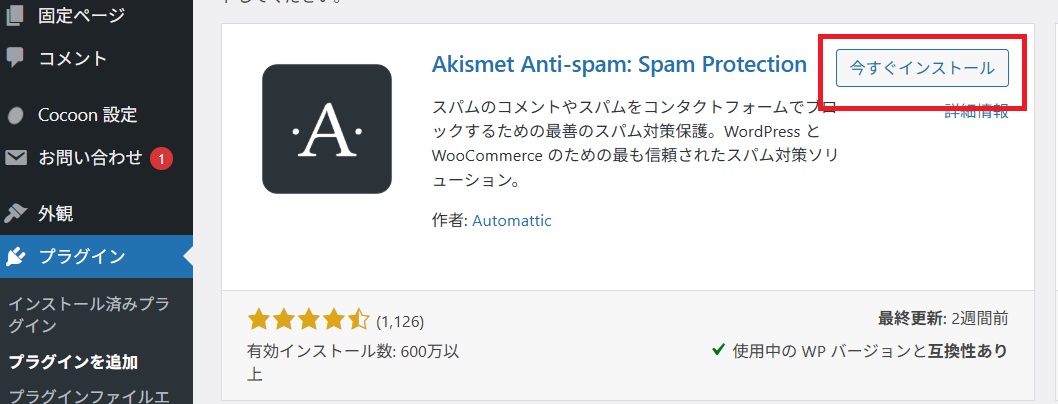This screenshot has height=404, width=1058.
Task: Click the コメント speech bubble icon
Action: tap(15, 58)
